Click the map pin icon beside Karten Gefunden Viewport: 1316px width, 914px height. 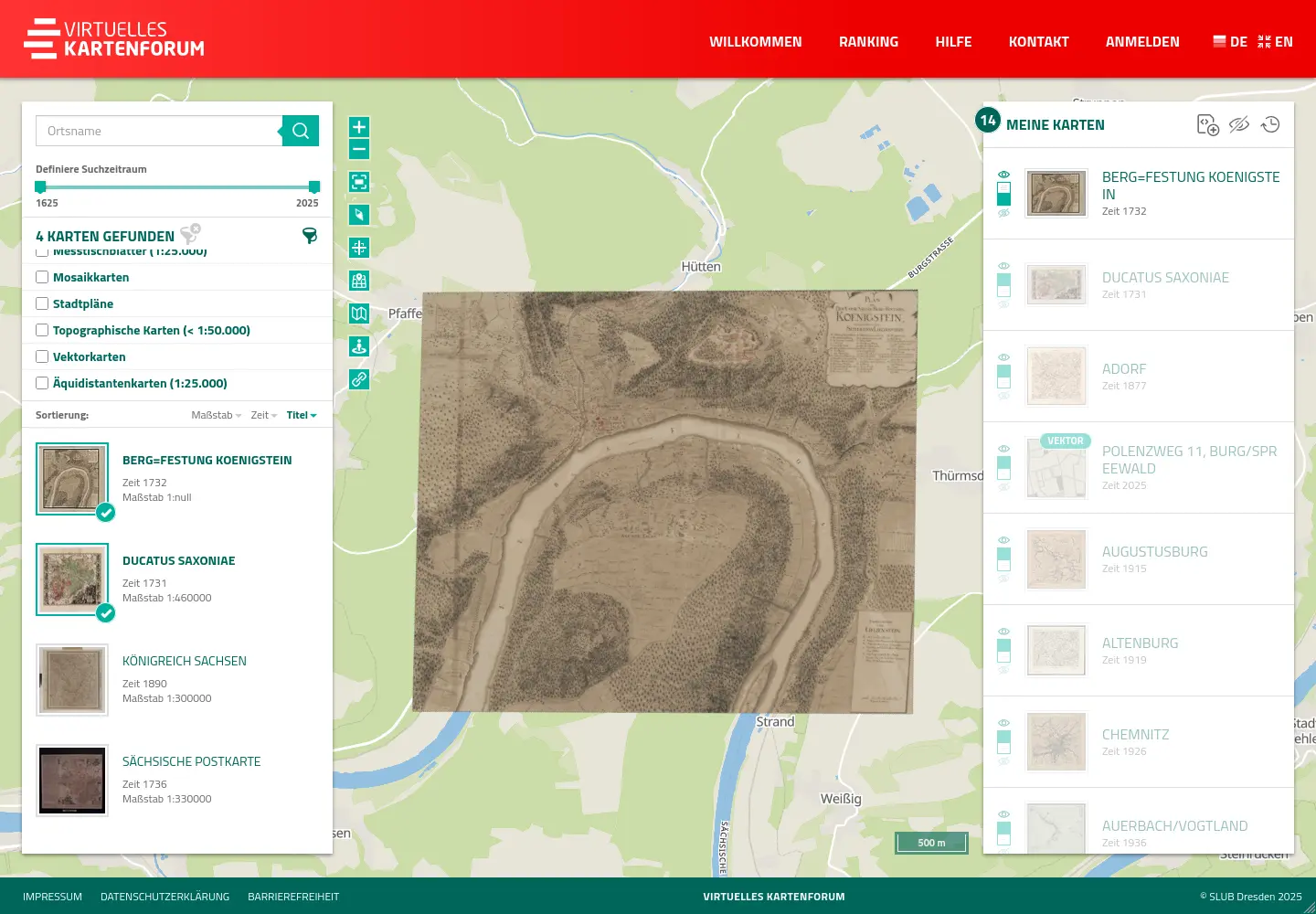pyautogui.click(x=190, y=234)
